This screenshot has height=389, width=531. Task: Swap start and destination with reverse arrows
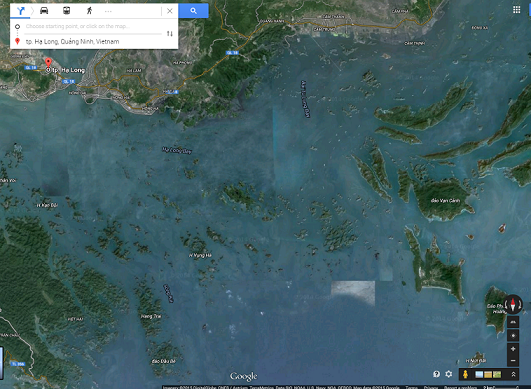point(170,34)
